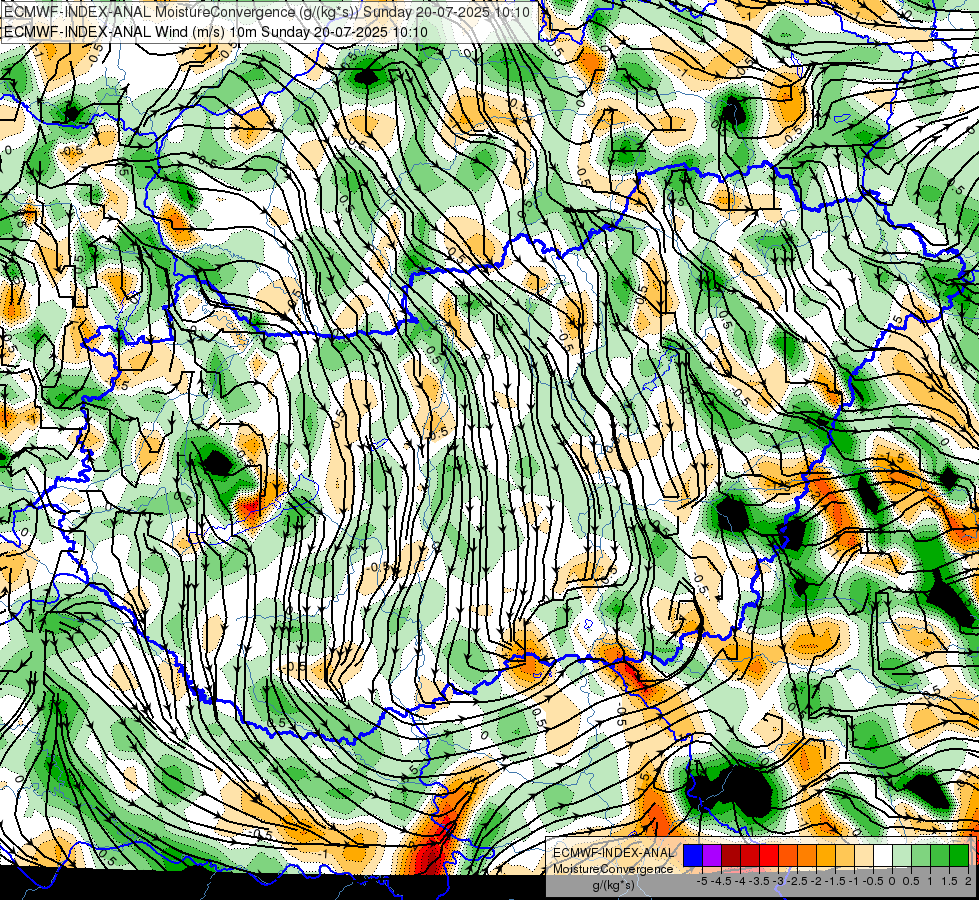Pick legend swatch between -3.5 and -3

[x=769, y=855]
